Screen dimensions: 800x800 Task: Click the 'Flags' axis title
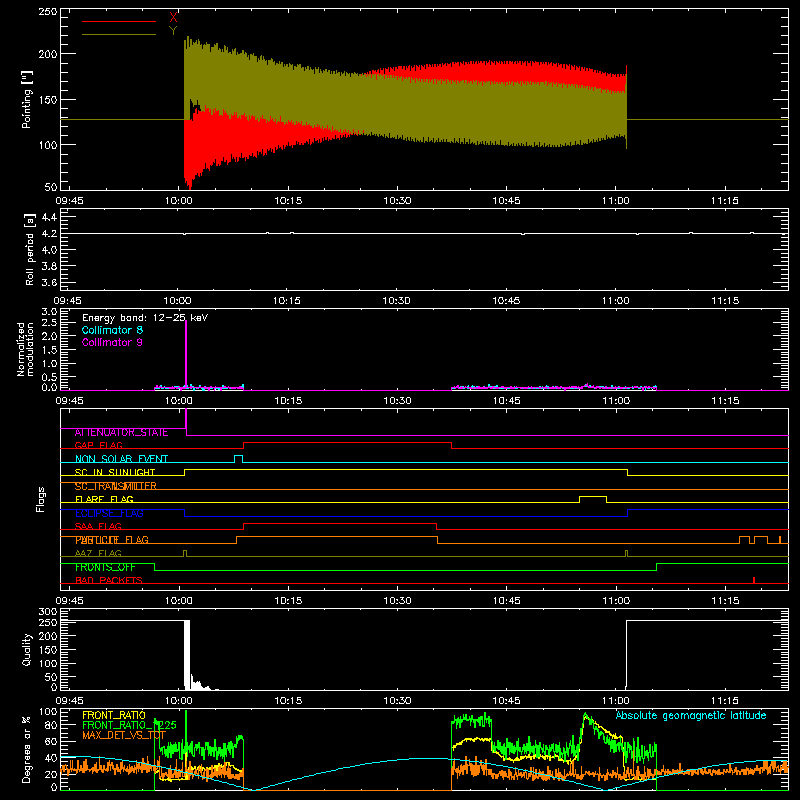tap(40, 499)
